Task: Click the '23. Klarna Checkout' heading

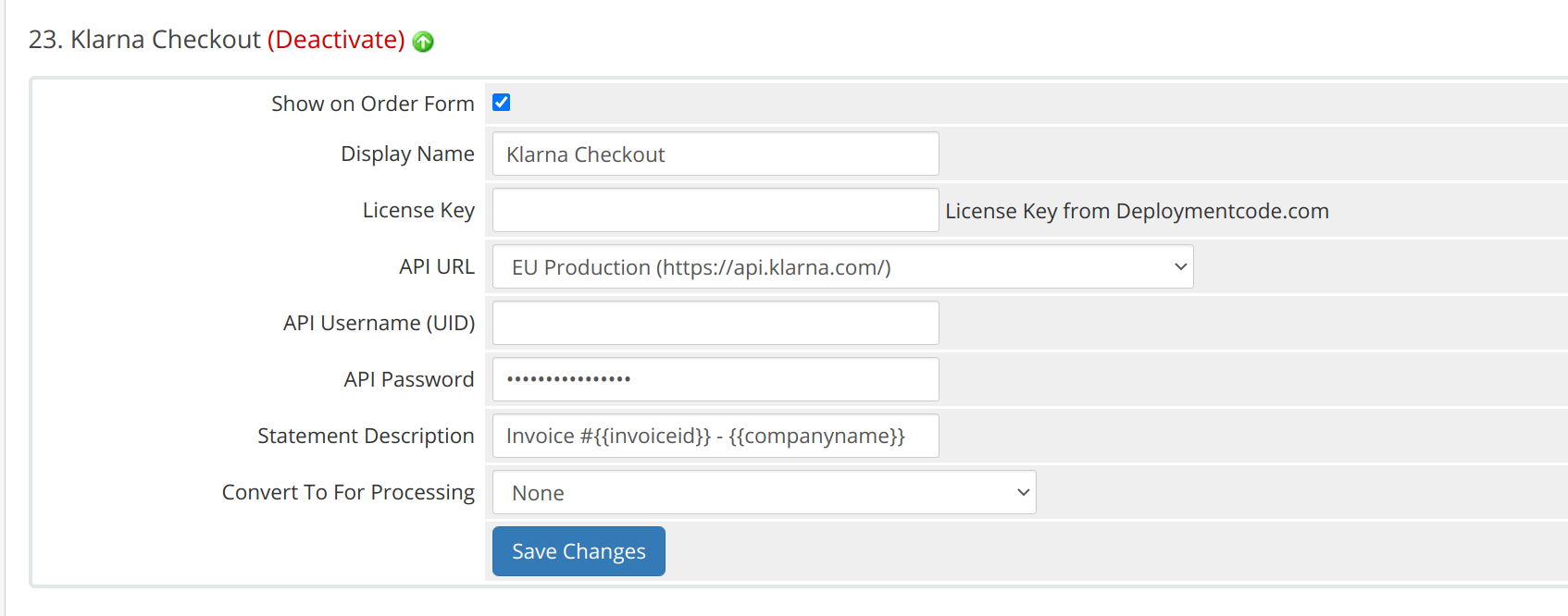Action: click(145, 40)
